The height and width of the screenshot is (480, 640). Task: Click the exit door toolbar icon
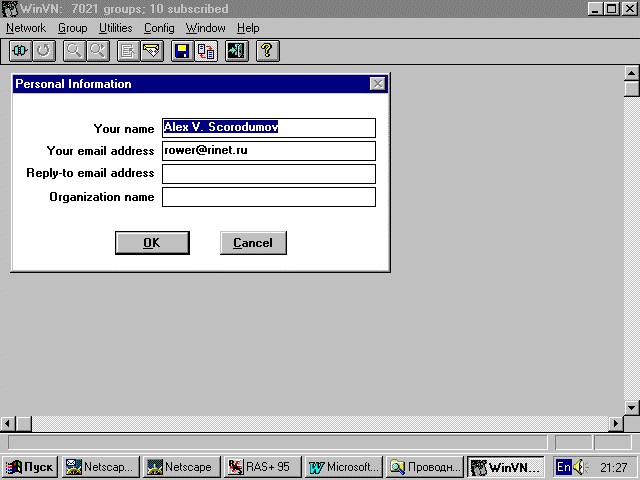237,51
